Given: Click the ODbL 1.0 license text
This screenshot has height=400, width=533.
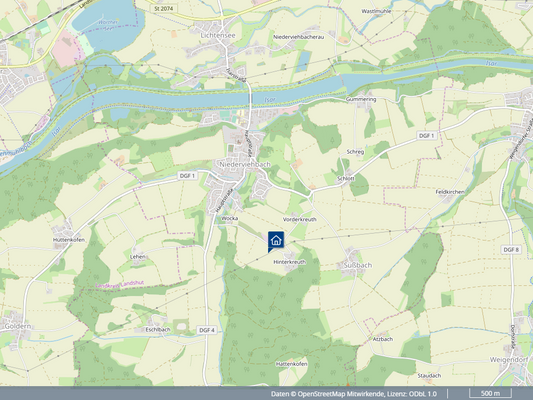Looking at the screenshot, I should (423, 394).
